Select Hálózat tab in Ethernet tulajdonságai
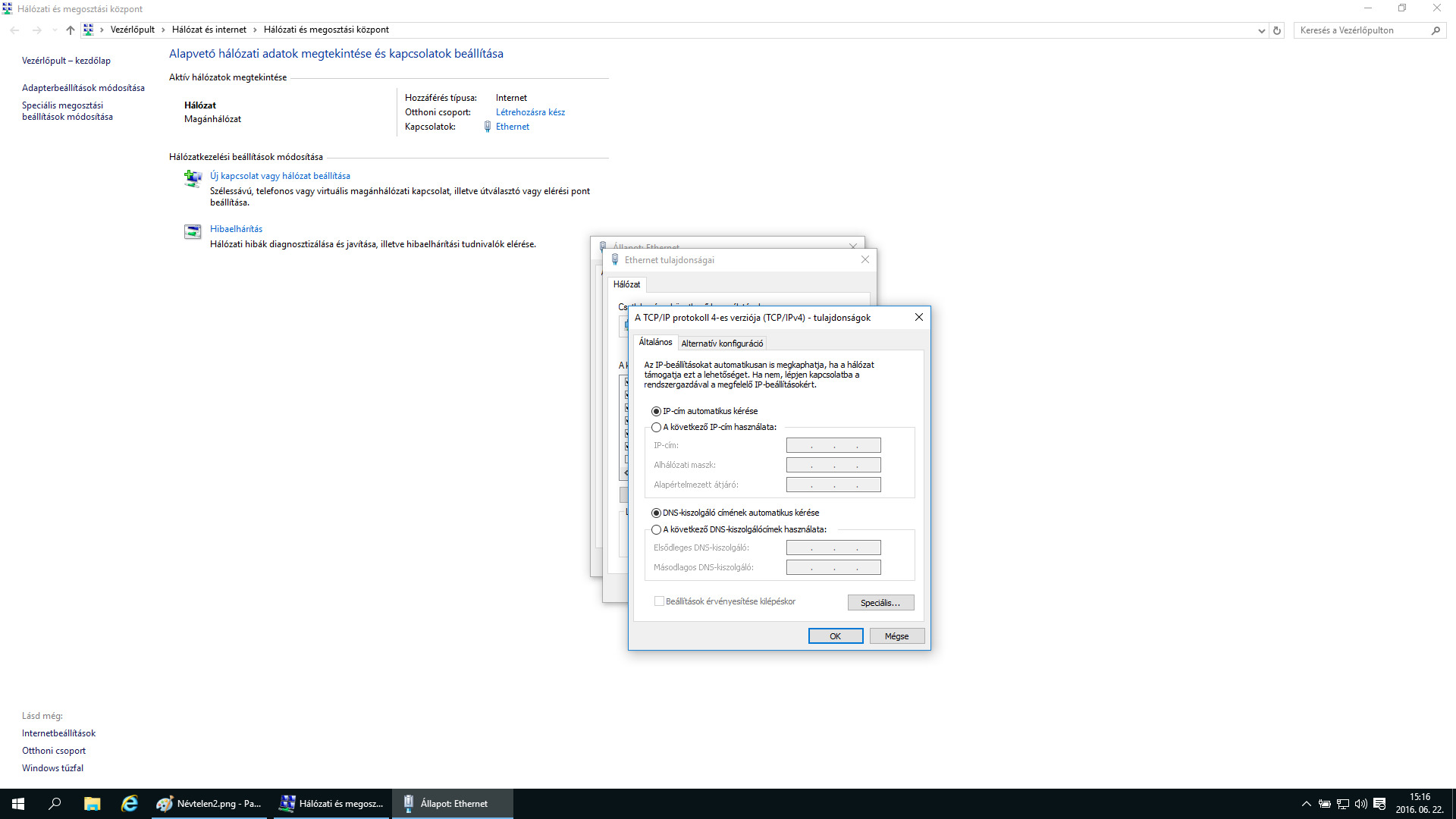 [627, 284]
